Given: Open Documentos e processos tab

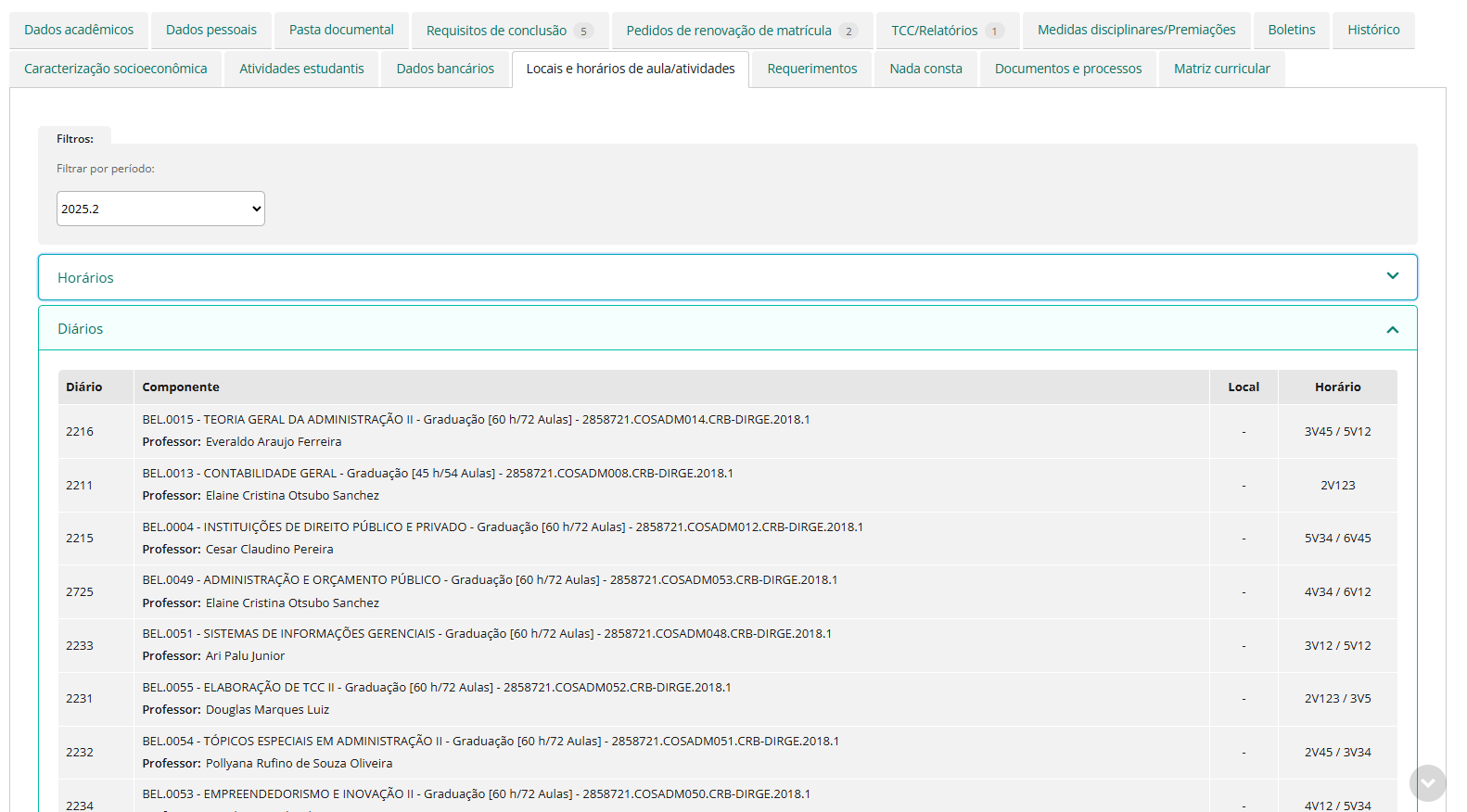Looking at the screenshot, I should pyautogui.click(x=1068, y=70).
